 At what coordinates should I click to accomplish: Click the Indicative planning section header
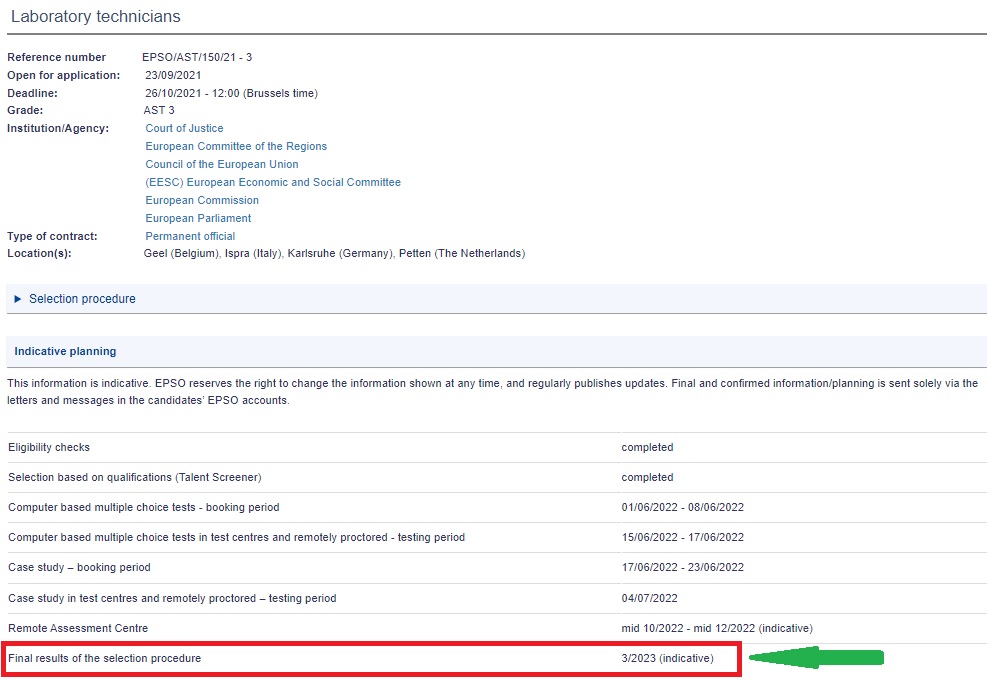(65, 351)
